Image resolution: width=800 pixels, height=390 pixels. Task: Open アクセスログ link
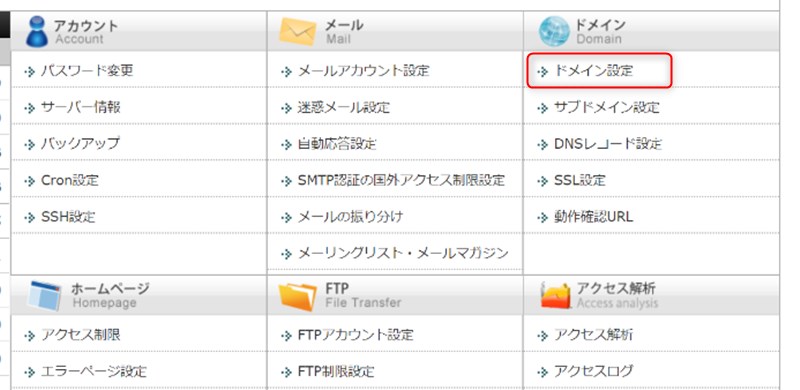pos(594,371)
